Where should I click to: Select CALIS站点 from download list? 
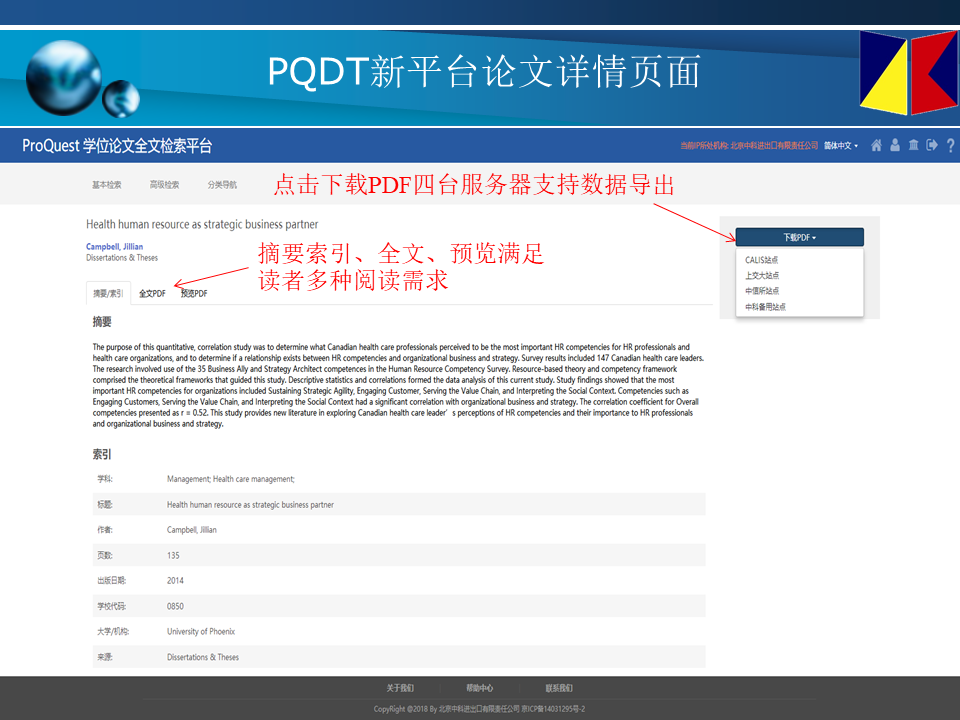pos(762,260)
